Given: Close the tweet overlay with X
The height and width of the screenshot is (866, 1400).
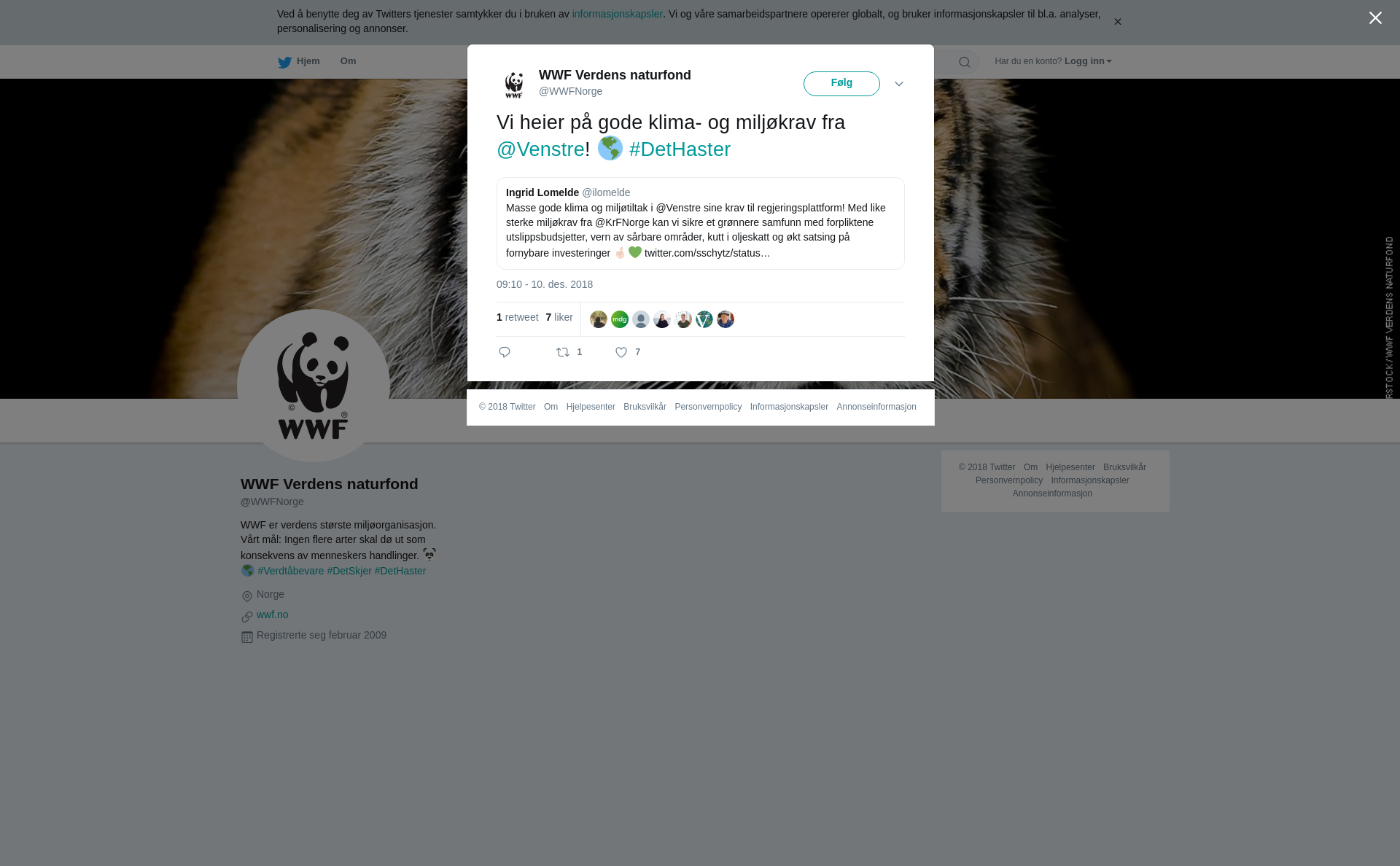Looking at the screenshot, I should click(1375, 18).
